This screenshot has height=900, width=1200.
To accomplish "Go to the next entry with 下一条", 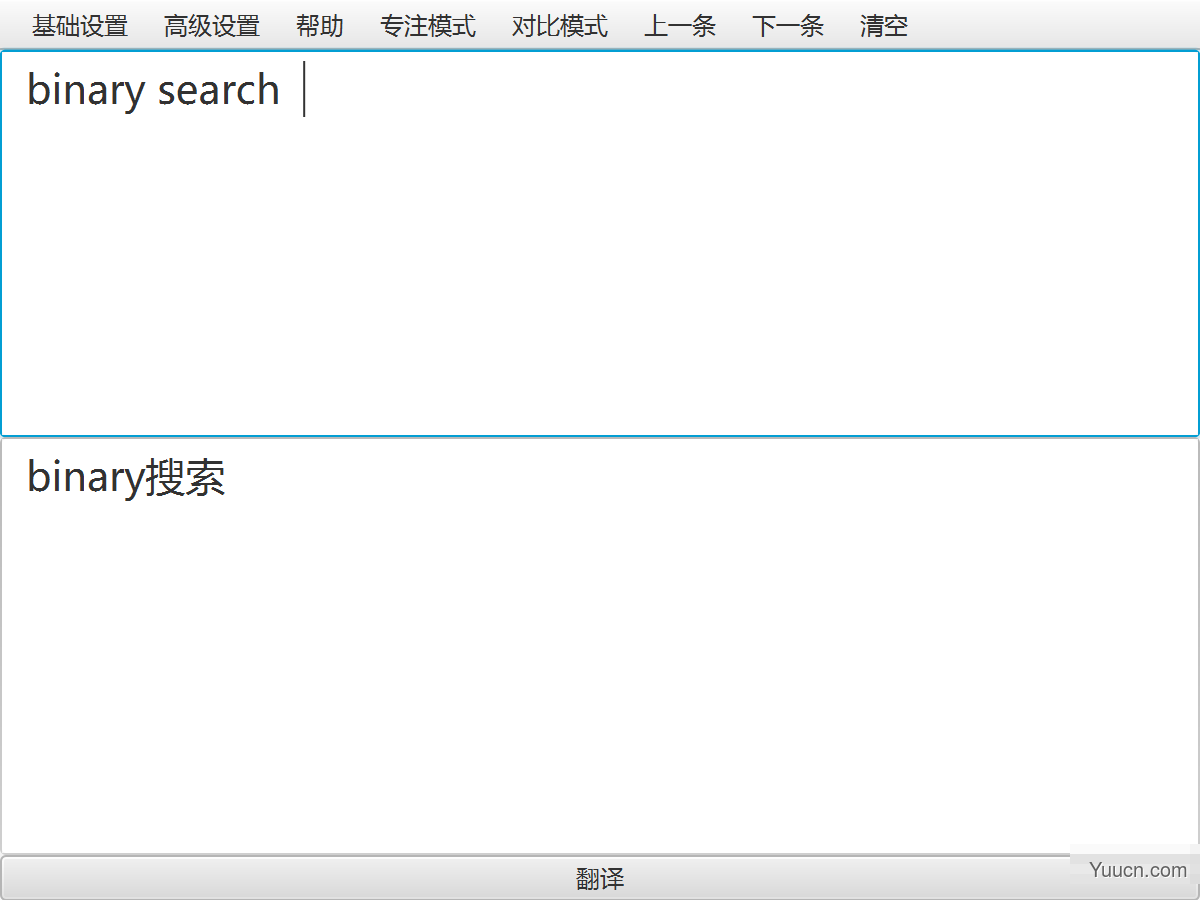I will tap(787, 26).
